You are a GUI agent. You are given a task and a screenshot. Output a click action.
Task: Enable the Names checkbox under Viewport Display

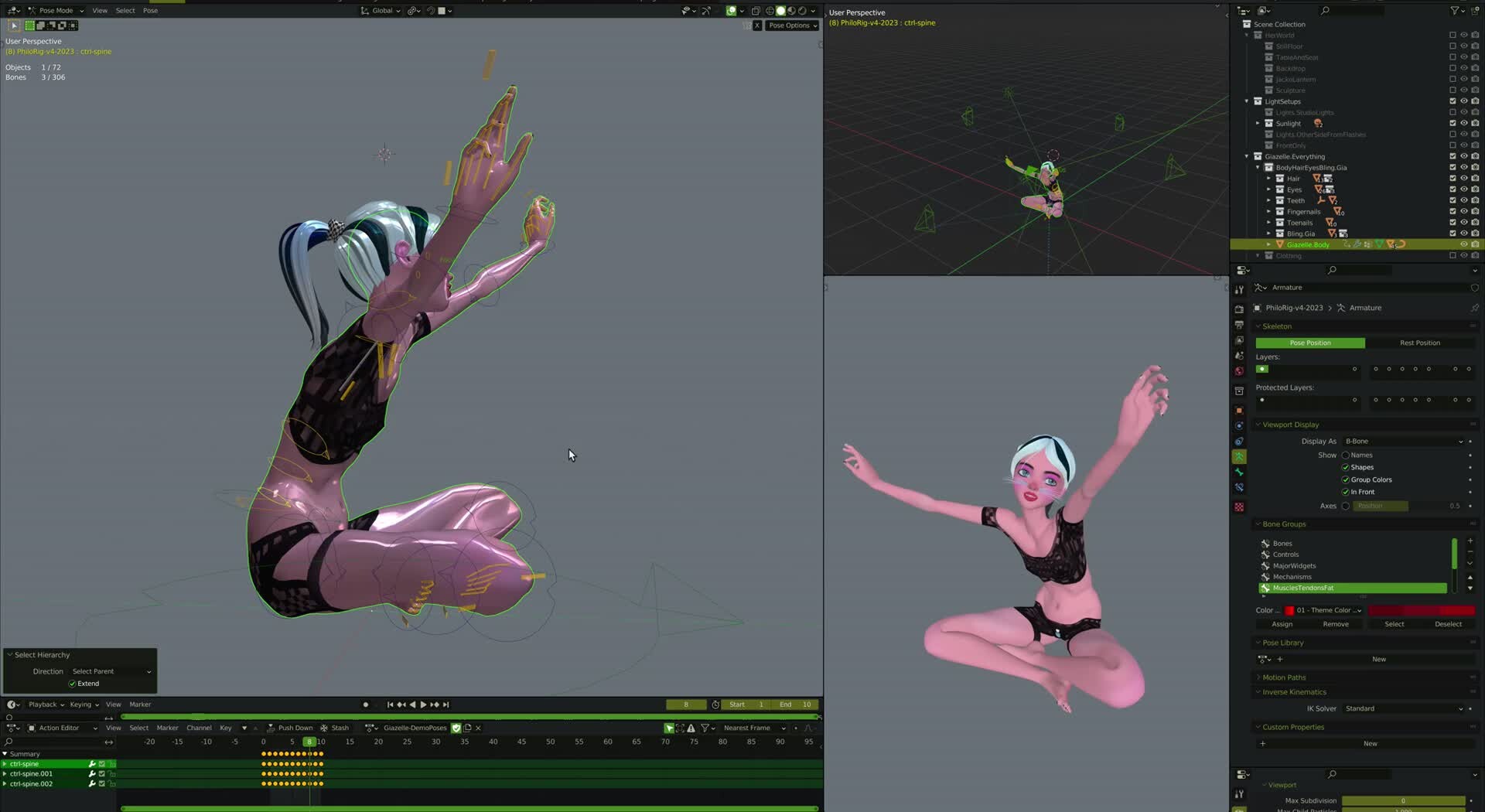(x=1344, y=455)
